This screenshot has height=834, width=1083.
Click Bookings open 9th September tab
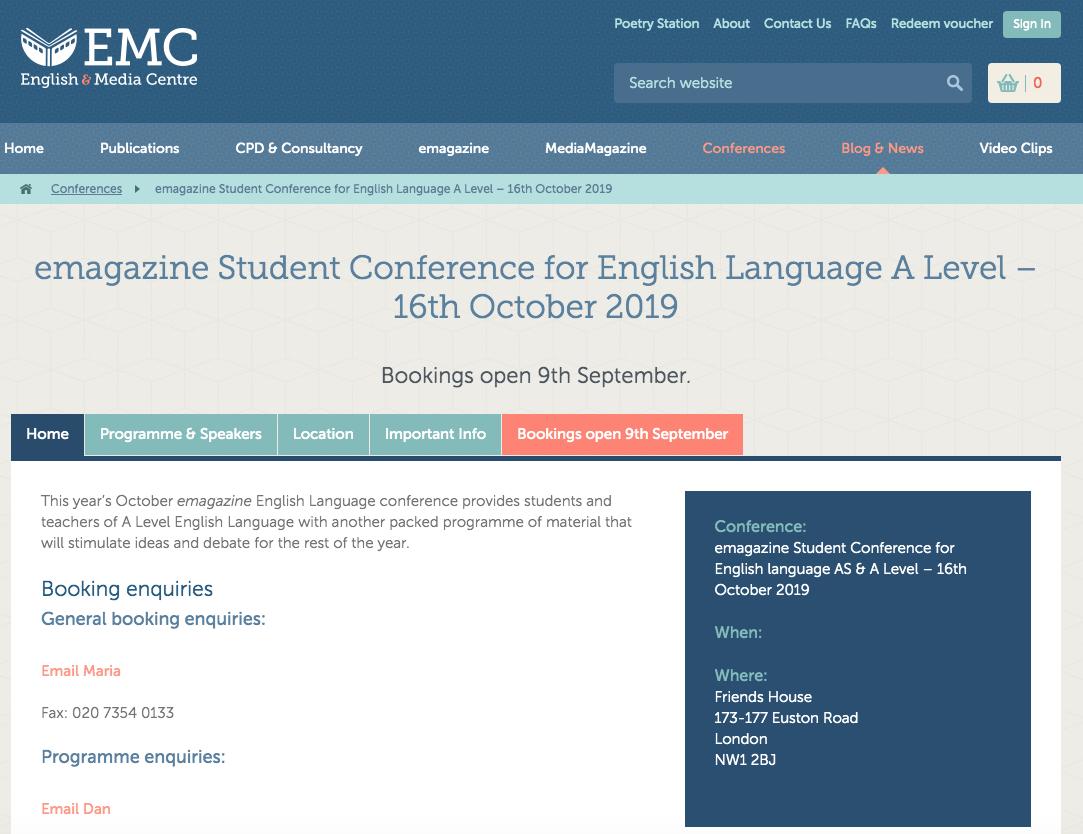pos(622,434)
